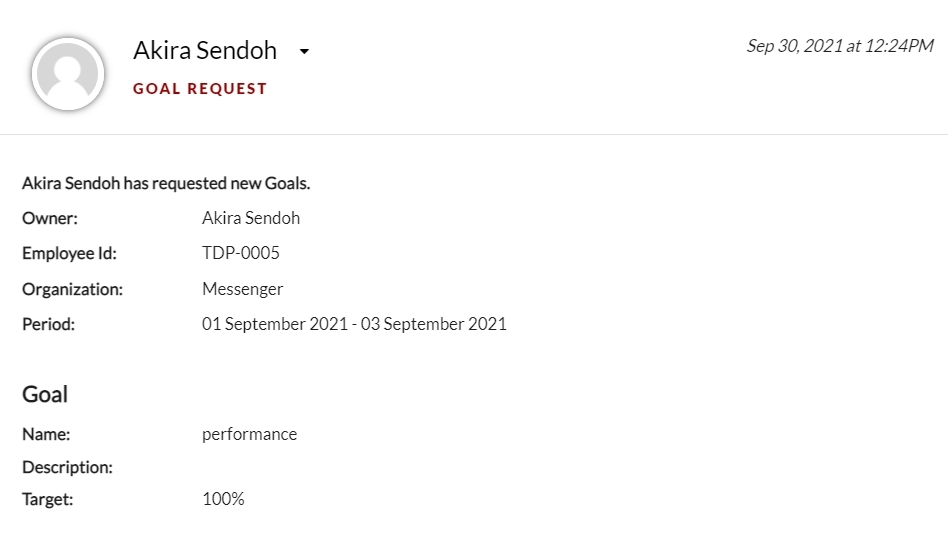Image resolution: width=948 pixels, height=533 pixels.
Task: Click the Owner field label
Action: [50, 218]
